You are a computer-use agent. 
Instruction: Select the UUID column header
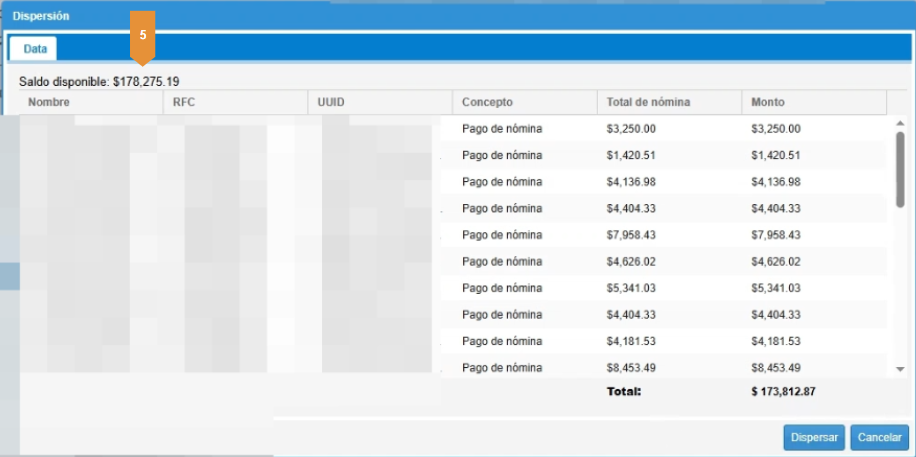332,102
